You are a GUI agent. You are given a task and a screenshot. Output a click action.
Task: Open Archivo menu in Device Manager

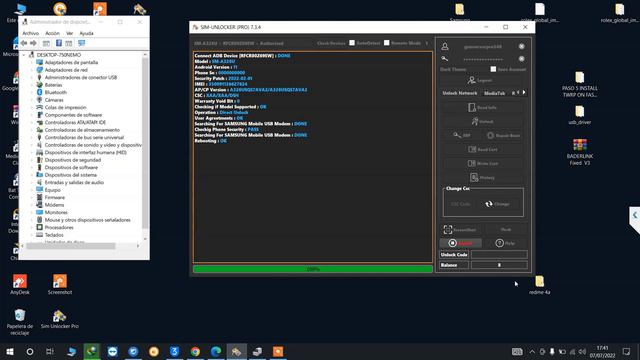(31, 33)
